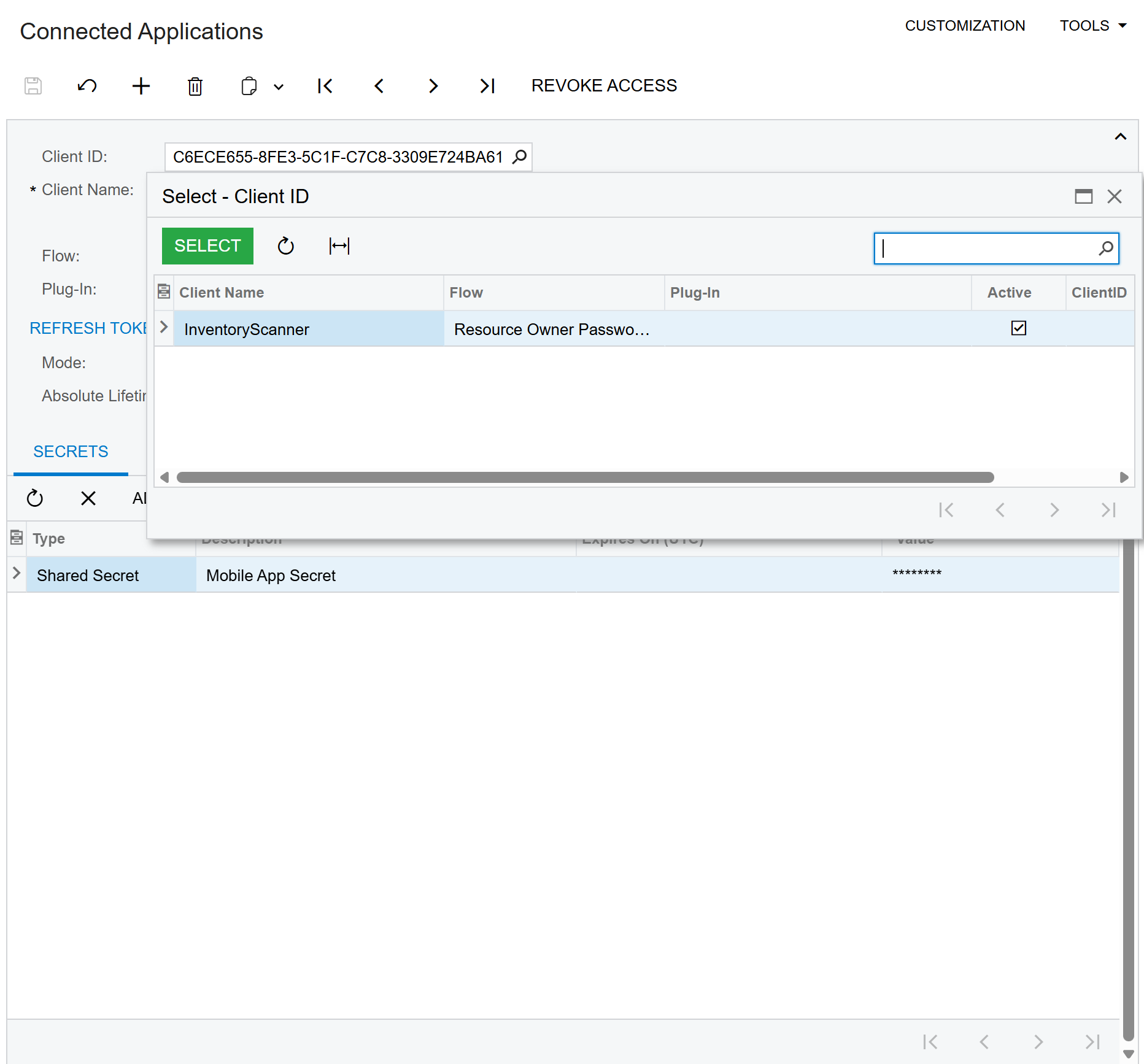Click the Undo arrow icon
Screen dimensions: 1144x1064
pyautogui.click(x=87, y=86)
